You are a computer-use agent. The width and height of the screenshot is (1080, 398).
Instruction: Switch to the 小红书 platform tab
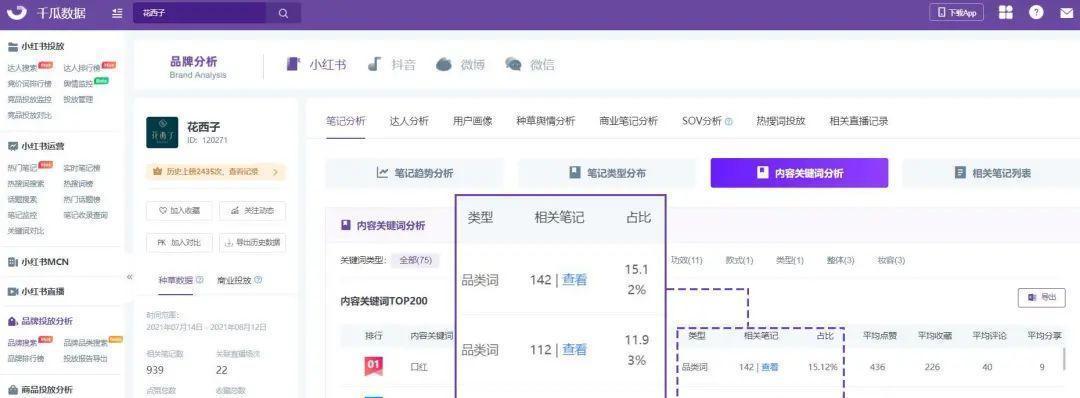point(316,65)
